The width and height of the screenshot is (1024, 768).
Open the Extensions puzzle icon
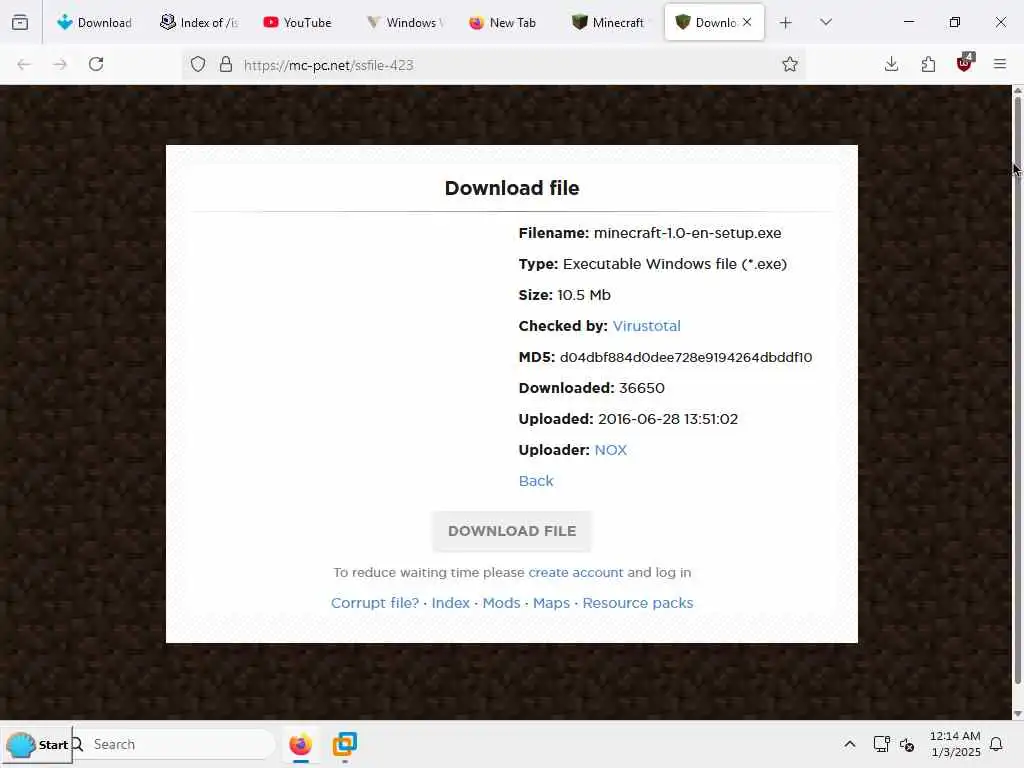(928, 64)
